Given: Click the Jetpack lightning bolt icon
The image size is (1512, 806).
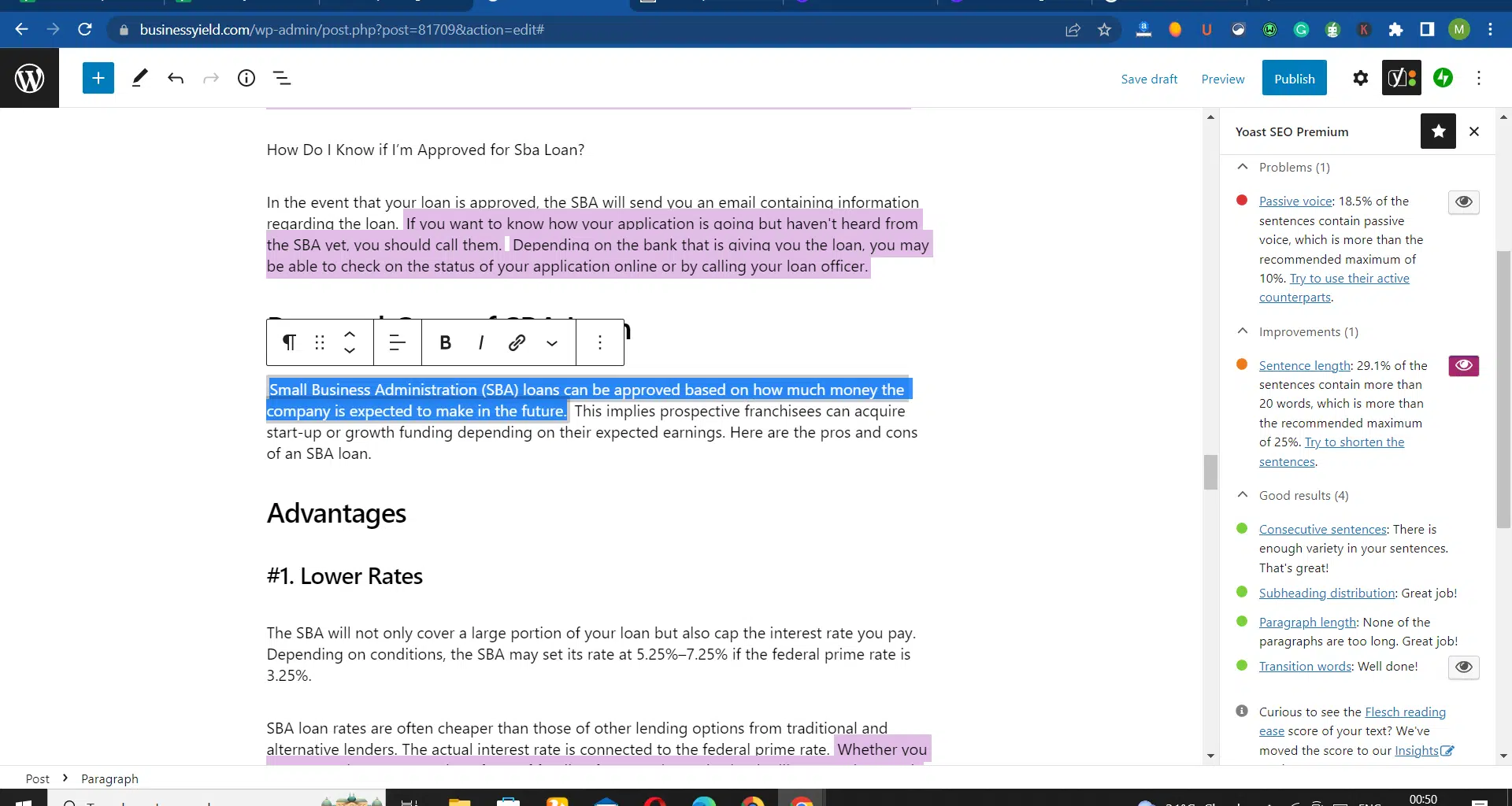Looking at the screenshot, I should pos(1443,78).
